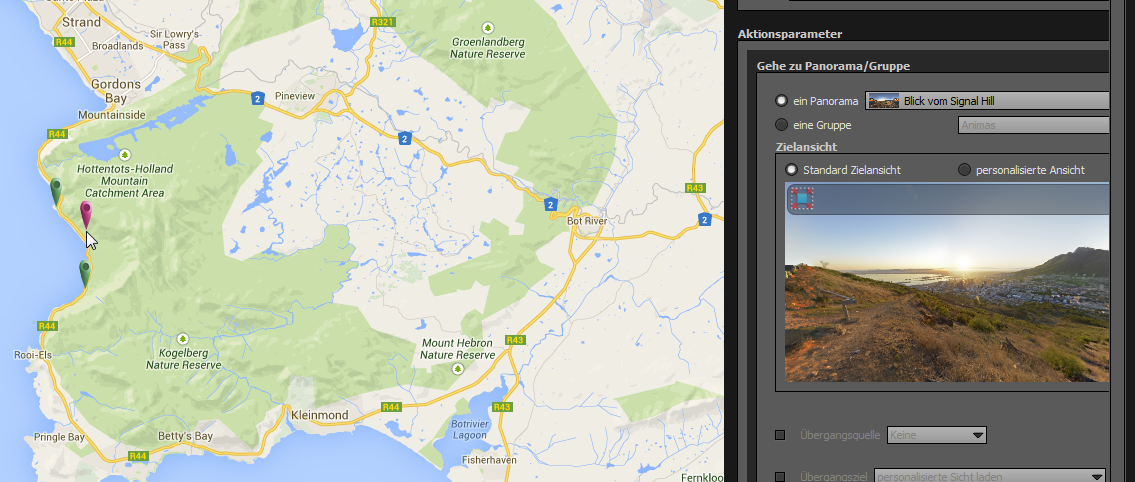Click the Mount Hebron Nature Reserve park icon
Viewport: 1135px width, 482px height.
[458, 368]
